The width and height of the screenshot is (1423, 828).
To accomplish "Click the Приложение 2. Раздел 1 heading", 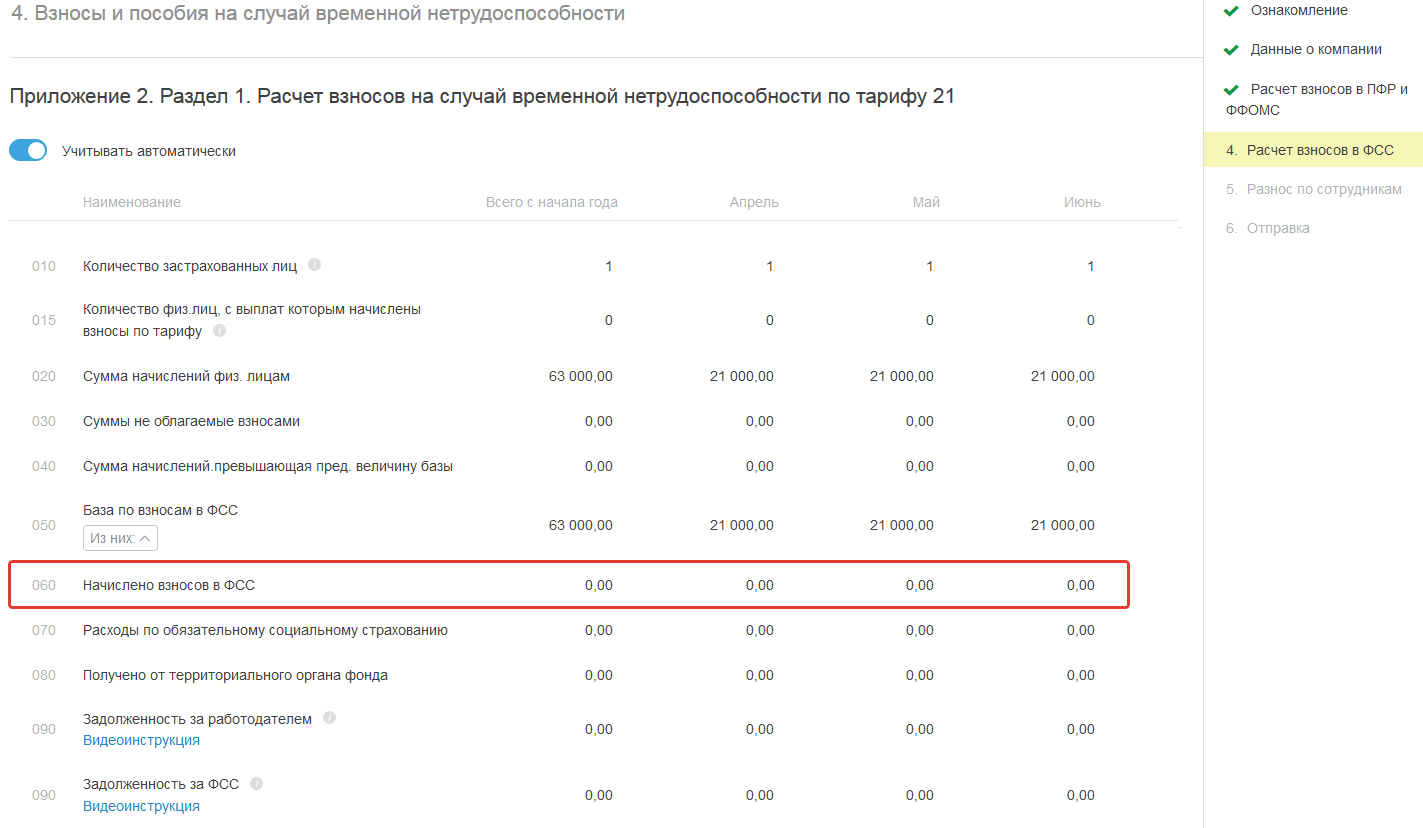I will tap(482, 97).
